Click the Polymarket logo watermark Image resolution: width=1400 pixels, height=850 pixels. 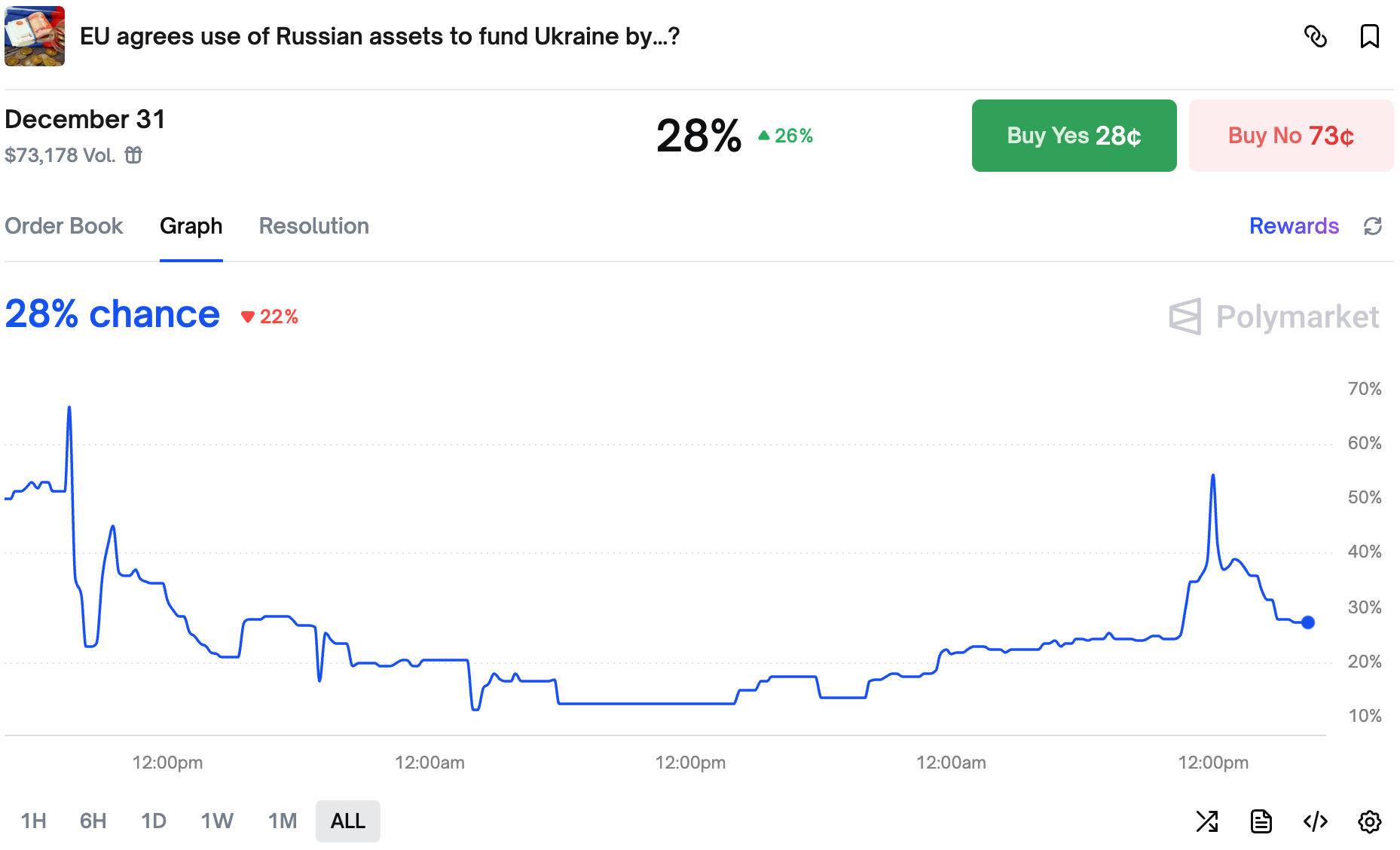(1274, 316)
